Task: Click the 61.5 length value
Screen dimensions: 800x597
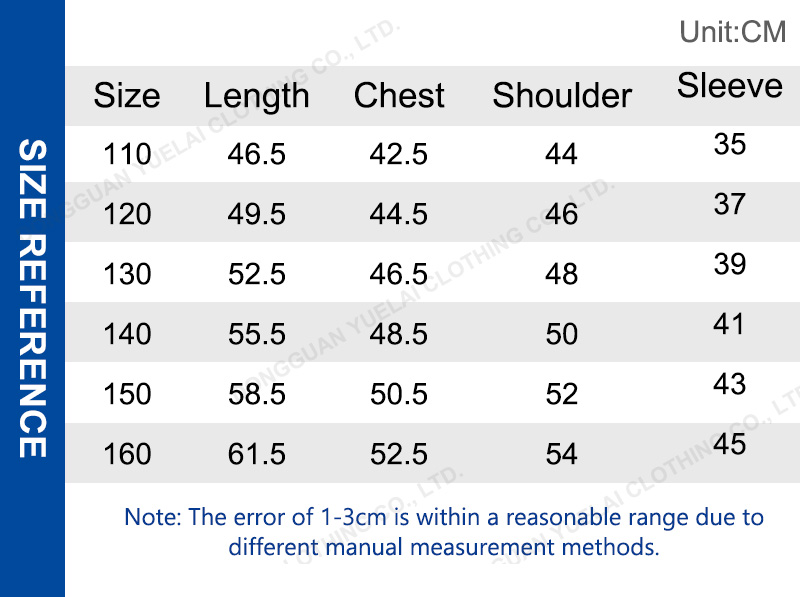Action: point(257,454)
